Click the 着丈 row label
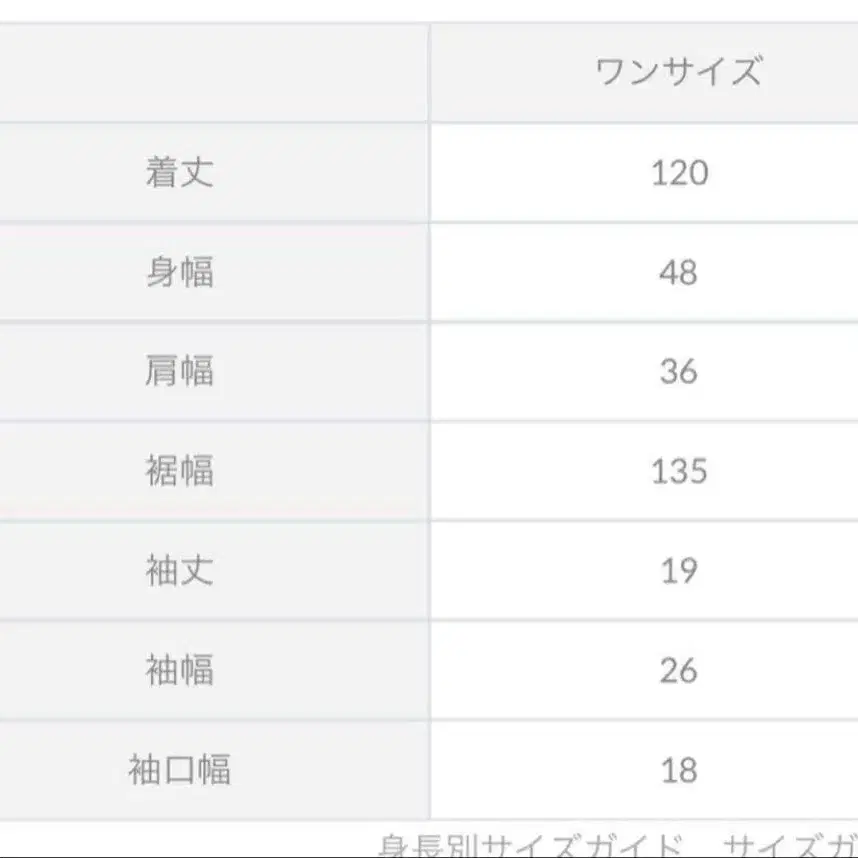 (x=180, y=173)
